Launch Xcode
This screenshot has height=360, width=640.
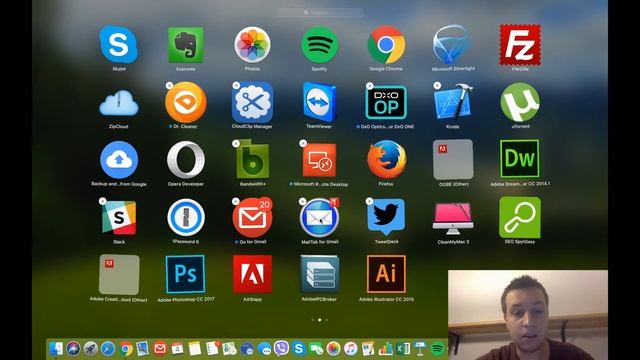tap(453, 102)
